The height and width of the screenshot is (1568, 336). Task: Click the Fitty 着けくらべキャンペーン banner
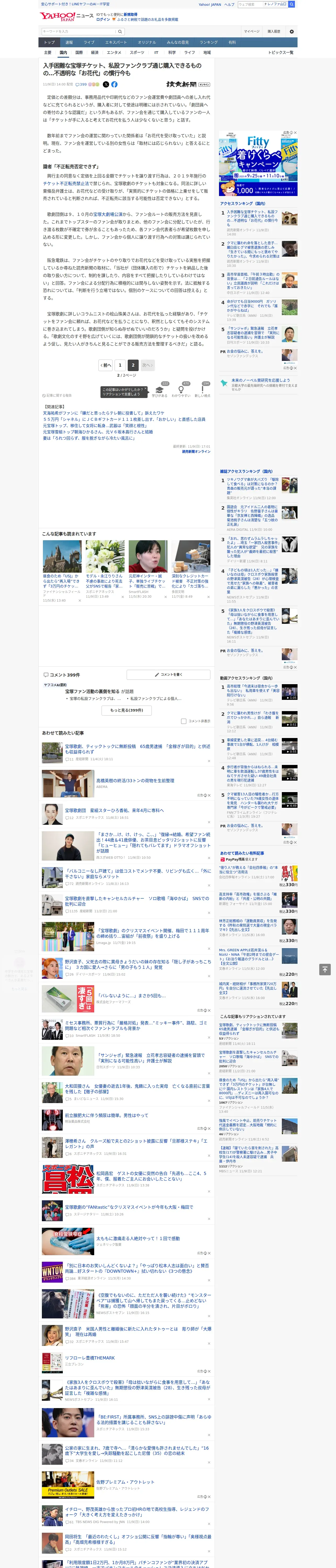(x=258, y=163)
